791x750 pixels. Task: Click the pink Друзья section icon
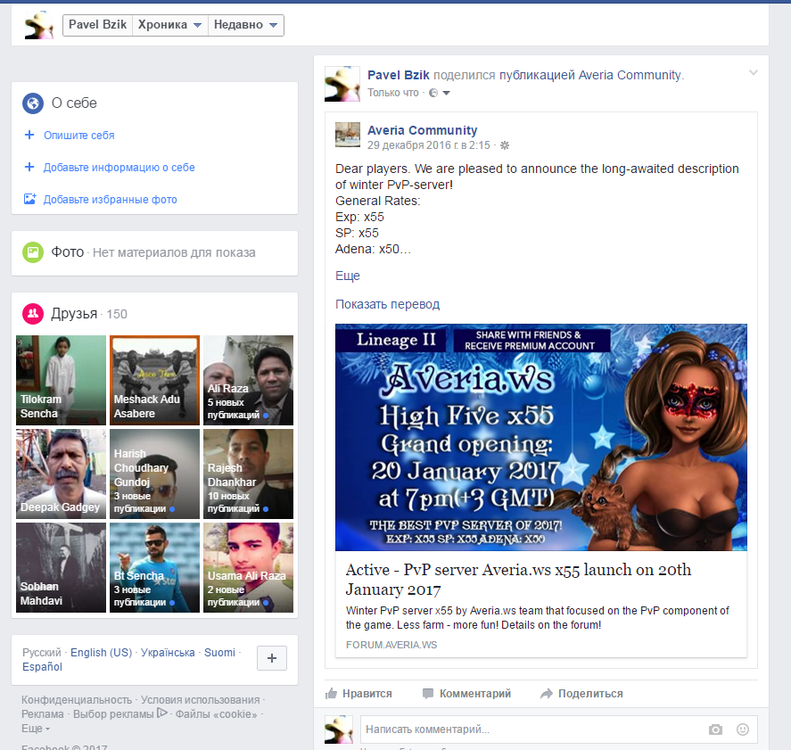pos(33,314)
